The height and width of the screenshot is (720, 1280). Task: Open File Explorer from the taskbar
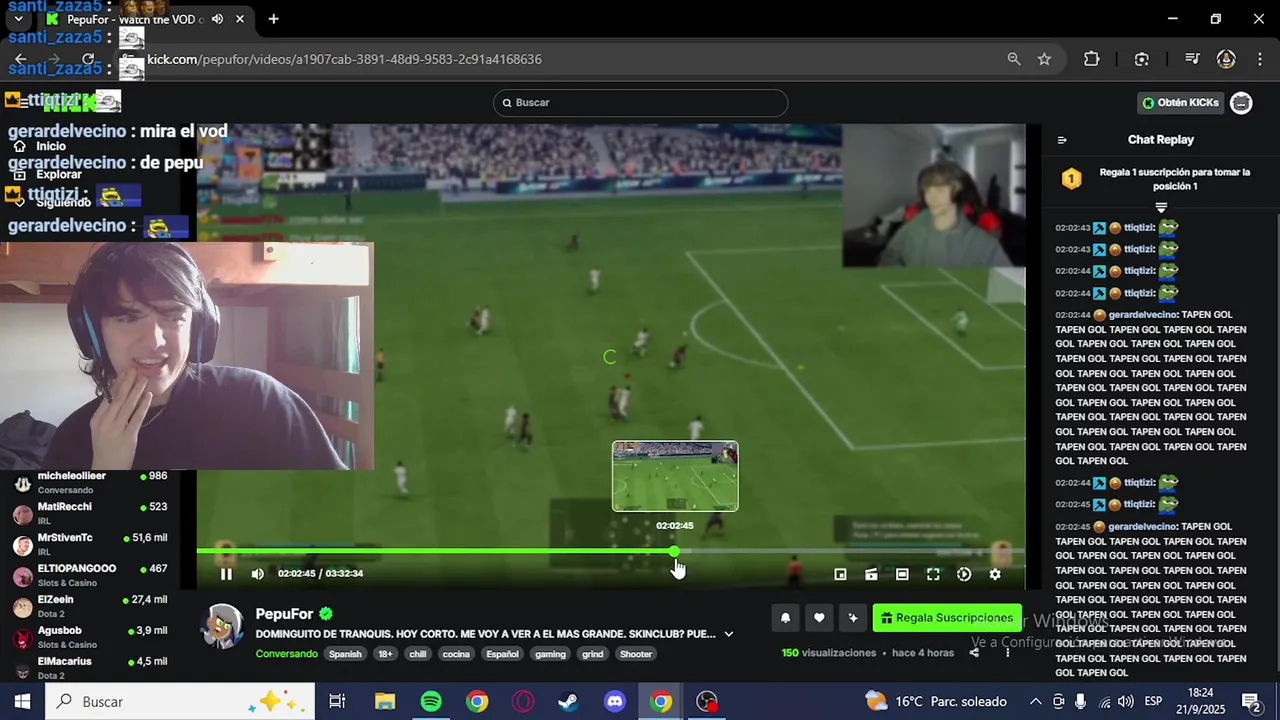[x=385, y=701]
